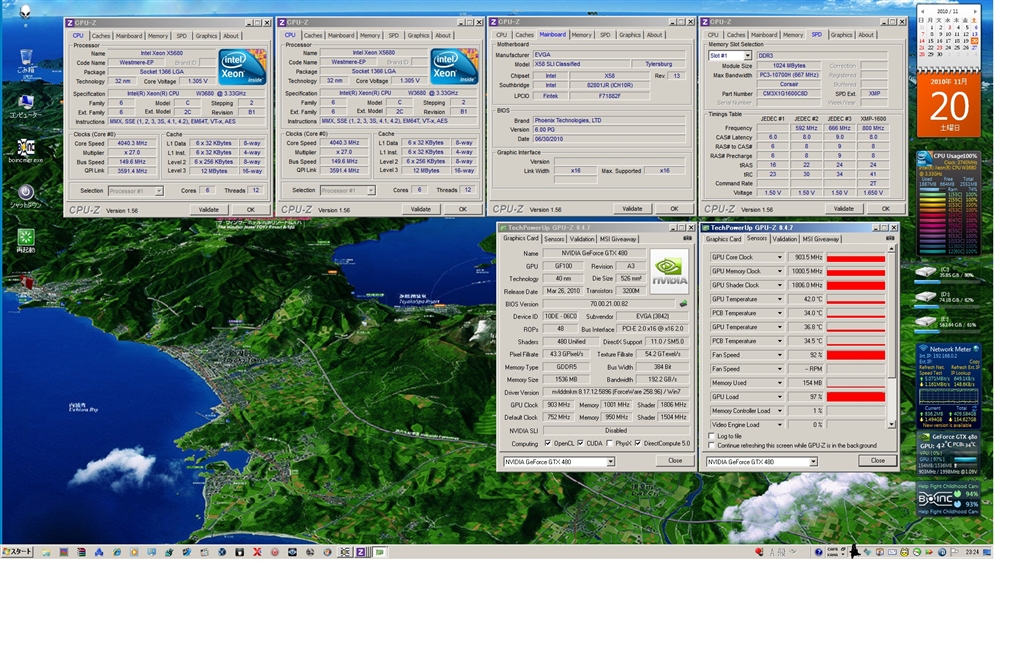
Task: Switch to Sensors tab in the GPU-Z Graphics Card window
Action: 554,239
